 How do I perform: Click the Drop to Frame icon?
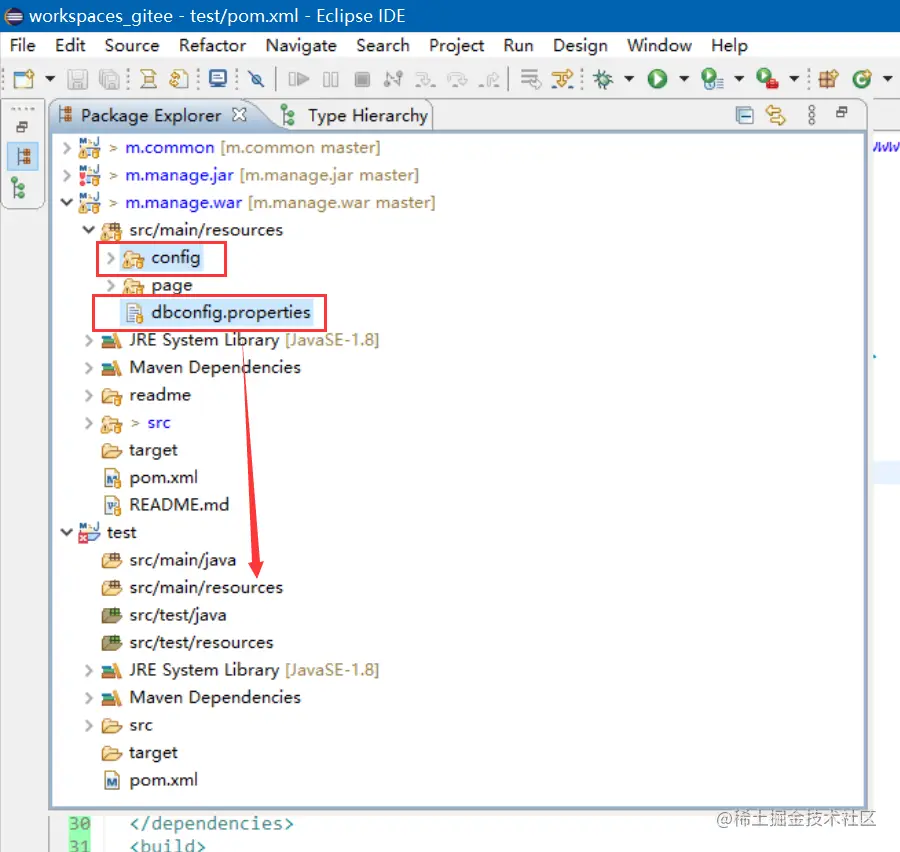click(530, 79)
